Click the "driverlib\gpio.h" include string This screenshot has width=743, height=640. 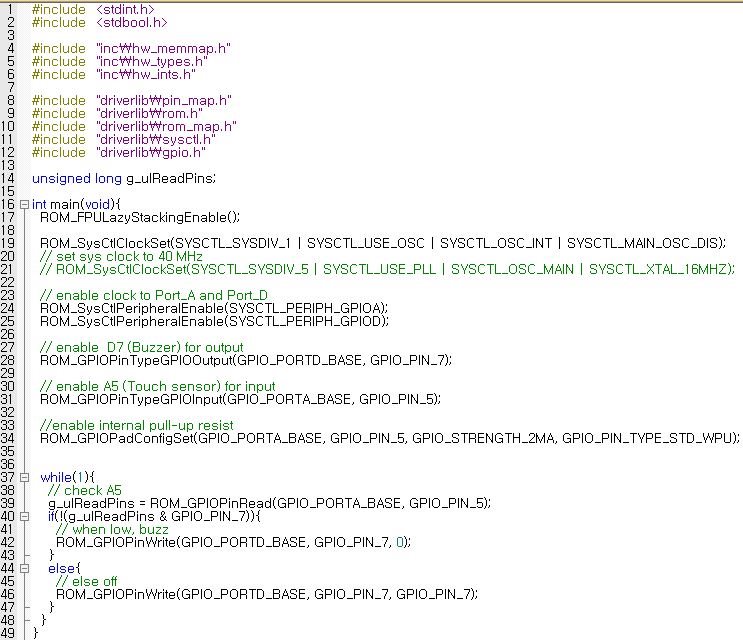151,153
